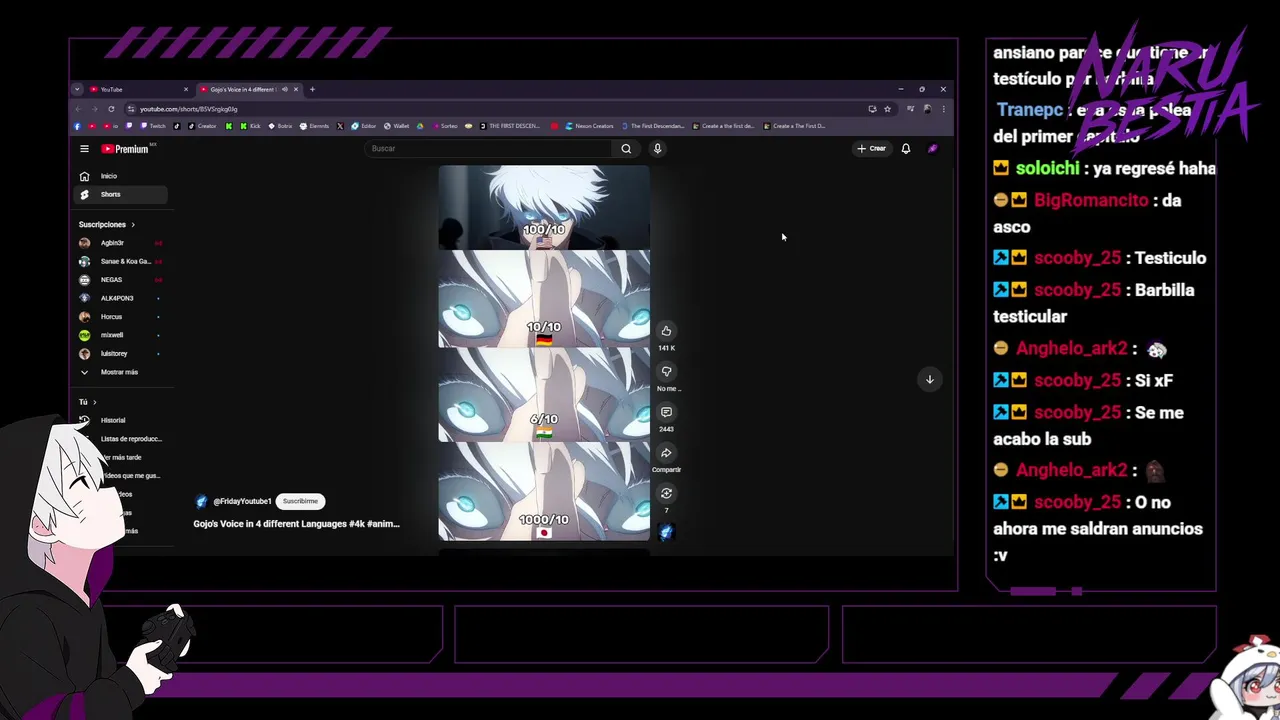The width and height of the screenshot is (1280, 720).
Task: Reload the page in the browser
Action: click(111, 108)
